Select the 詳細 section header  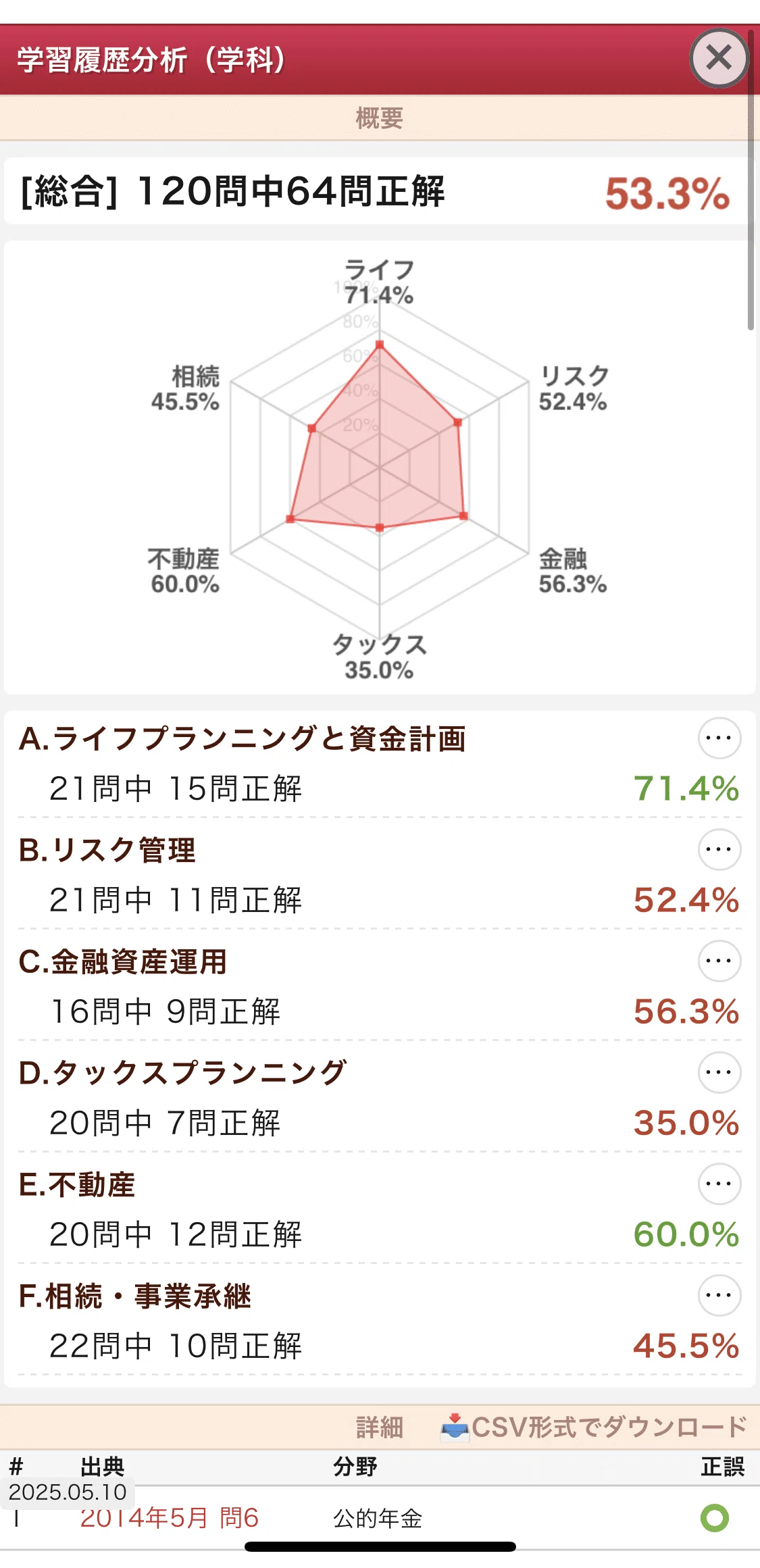[380, 1427]
